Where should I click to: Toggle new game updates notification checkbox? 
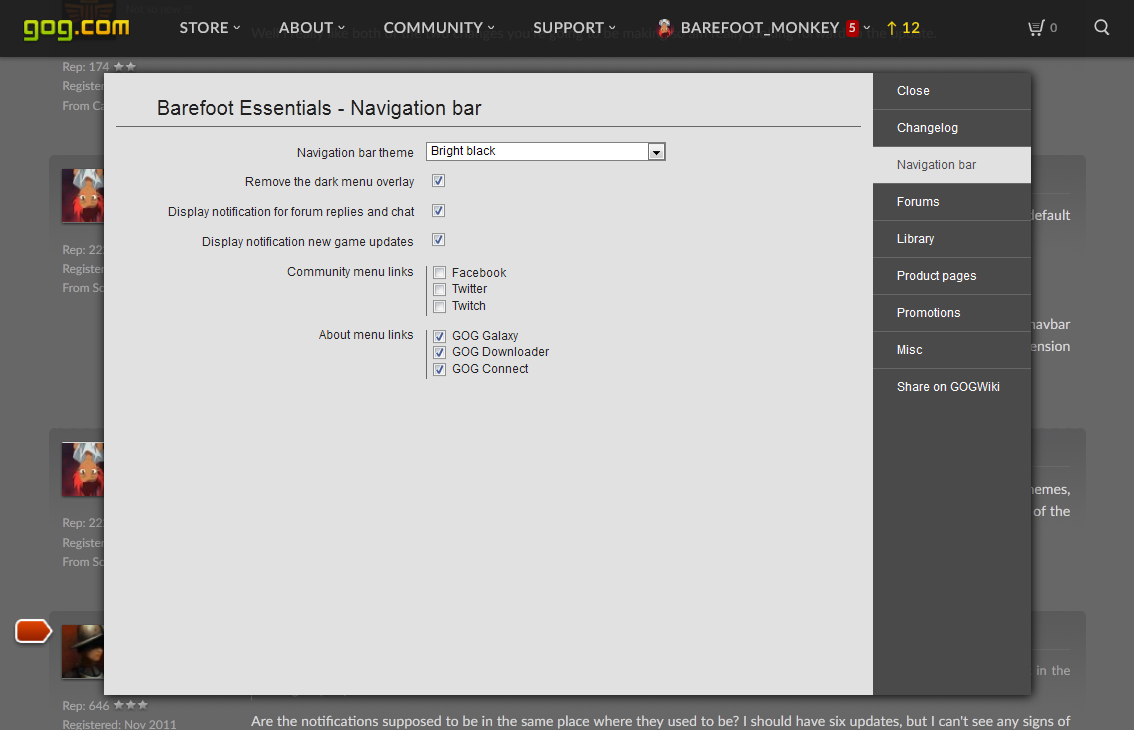coord(438,239)
